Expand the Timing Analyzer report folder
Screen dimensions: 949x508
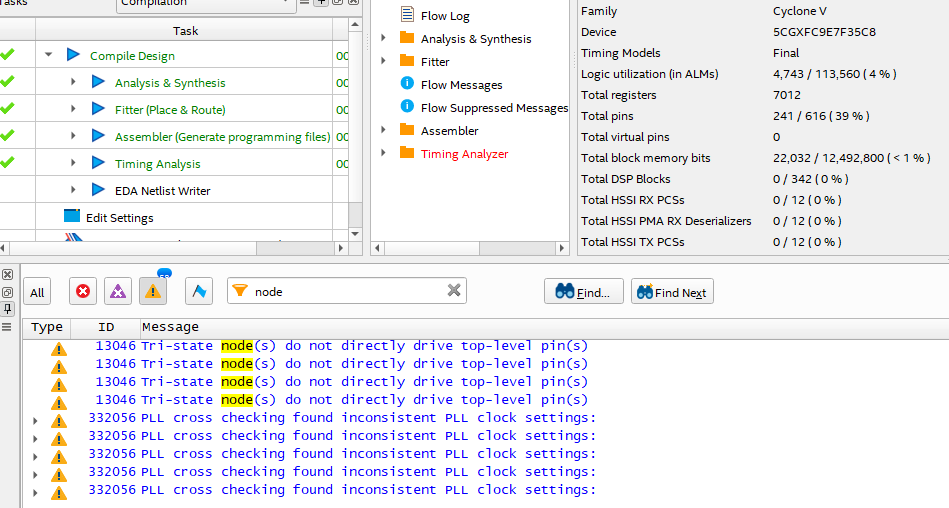pyautogui.click(x=383, y=153)
